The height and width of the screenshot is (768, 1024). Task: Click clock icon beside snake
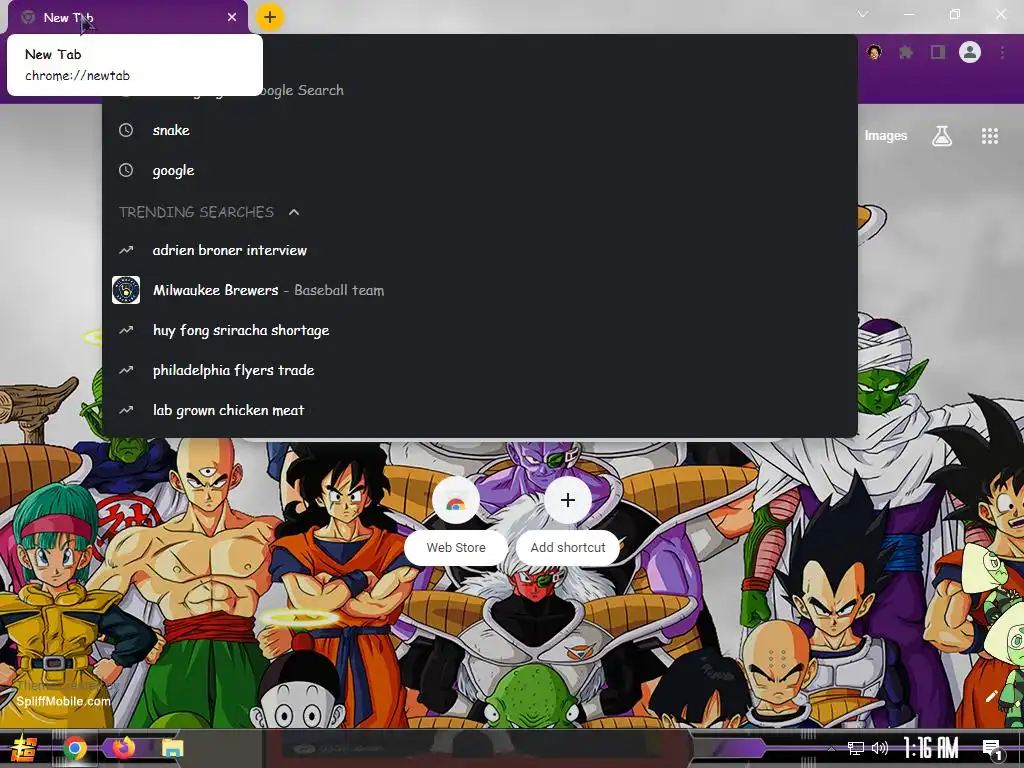(x=126, y=130)
